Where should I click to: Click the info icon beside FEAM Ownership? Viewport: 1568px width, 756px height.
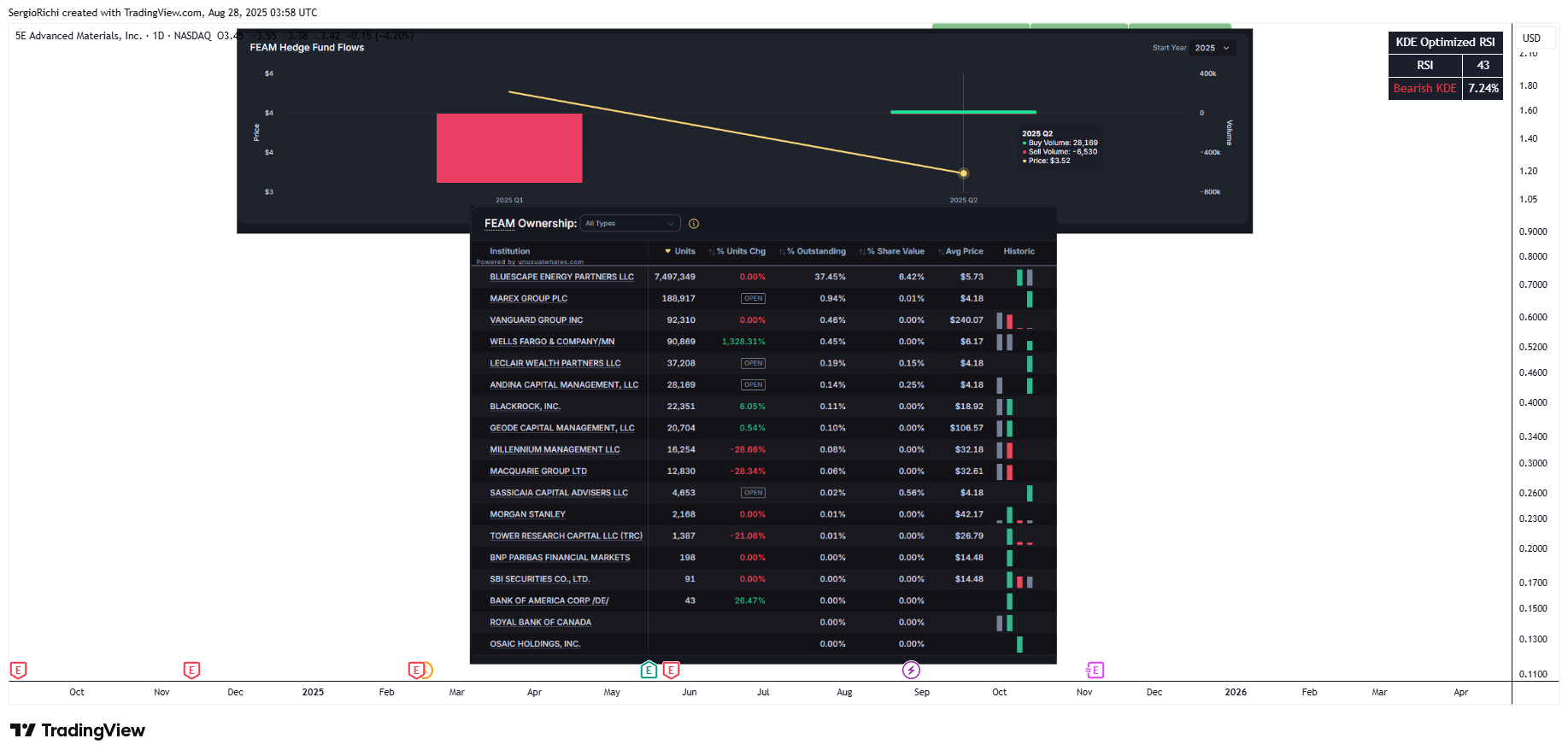[694, 224]
